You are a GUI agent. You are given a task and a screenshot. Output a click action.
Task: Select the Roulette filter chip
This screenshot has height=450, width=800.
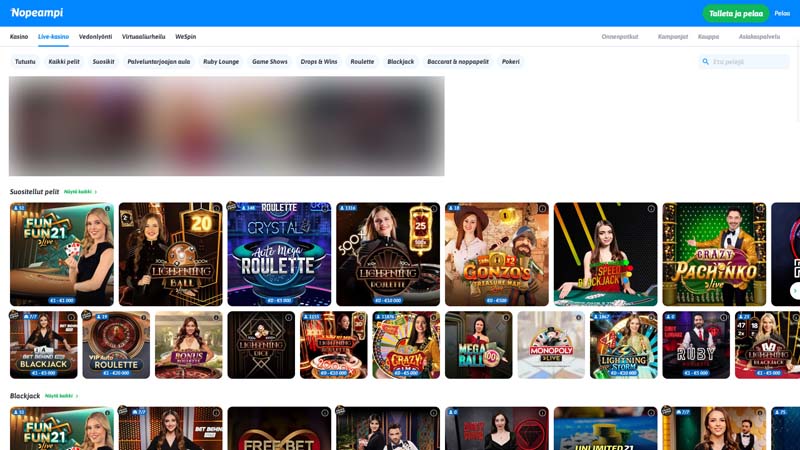click(362, 62)
